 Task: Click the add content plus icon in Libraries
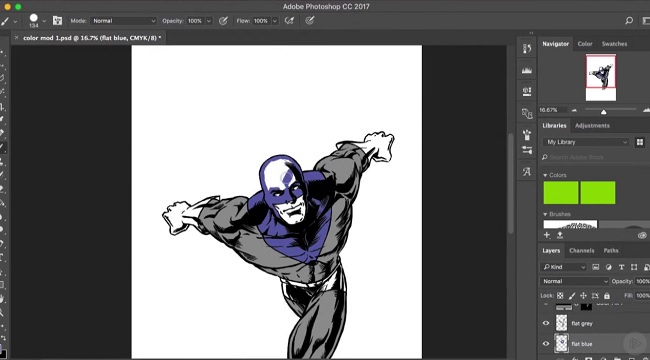pyautogui.click(x=547, y=235)
